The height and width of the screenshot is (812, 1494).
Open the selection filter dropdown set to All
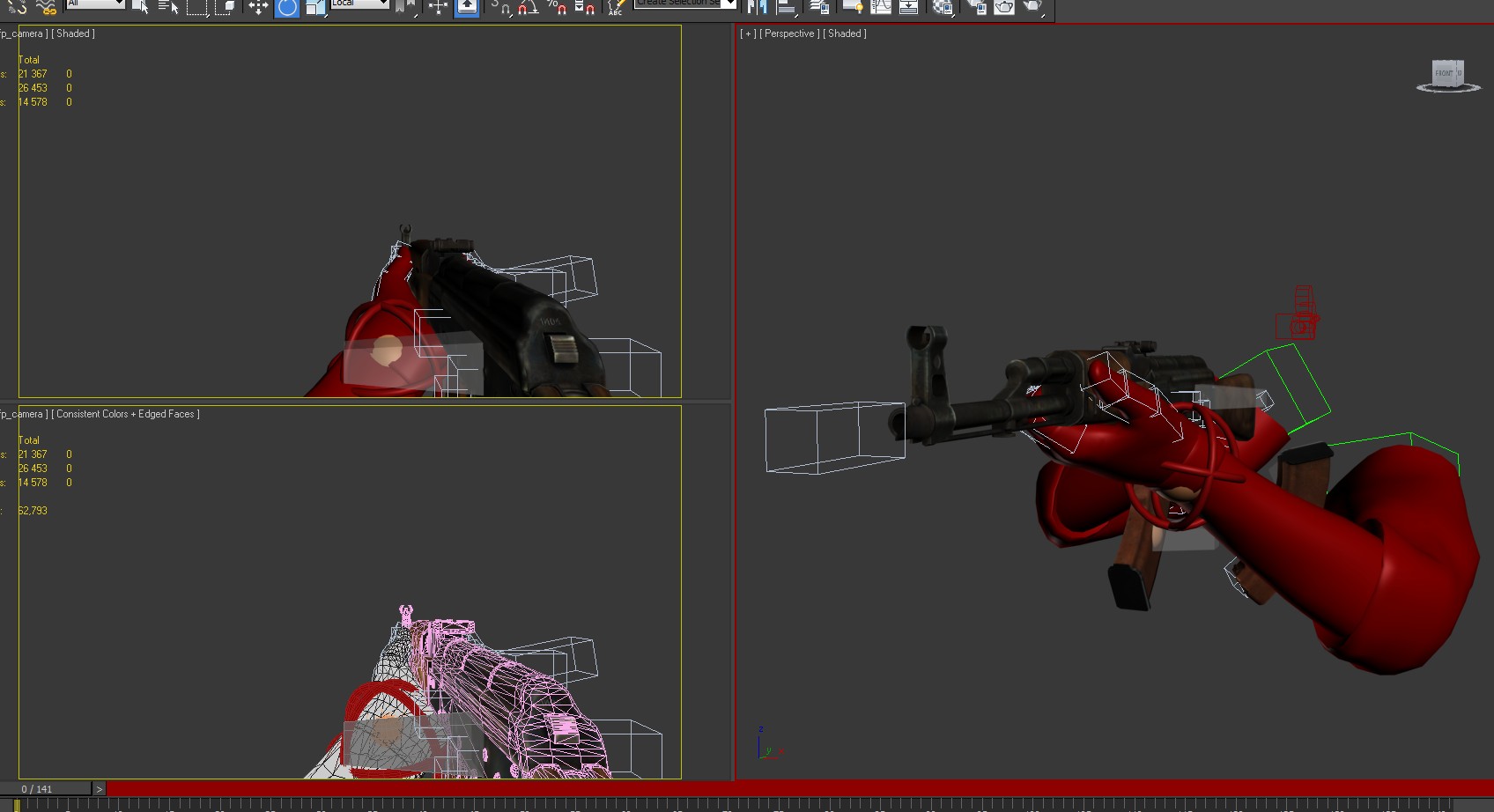click(x=95, y=4)
